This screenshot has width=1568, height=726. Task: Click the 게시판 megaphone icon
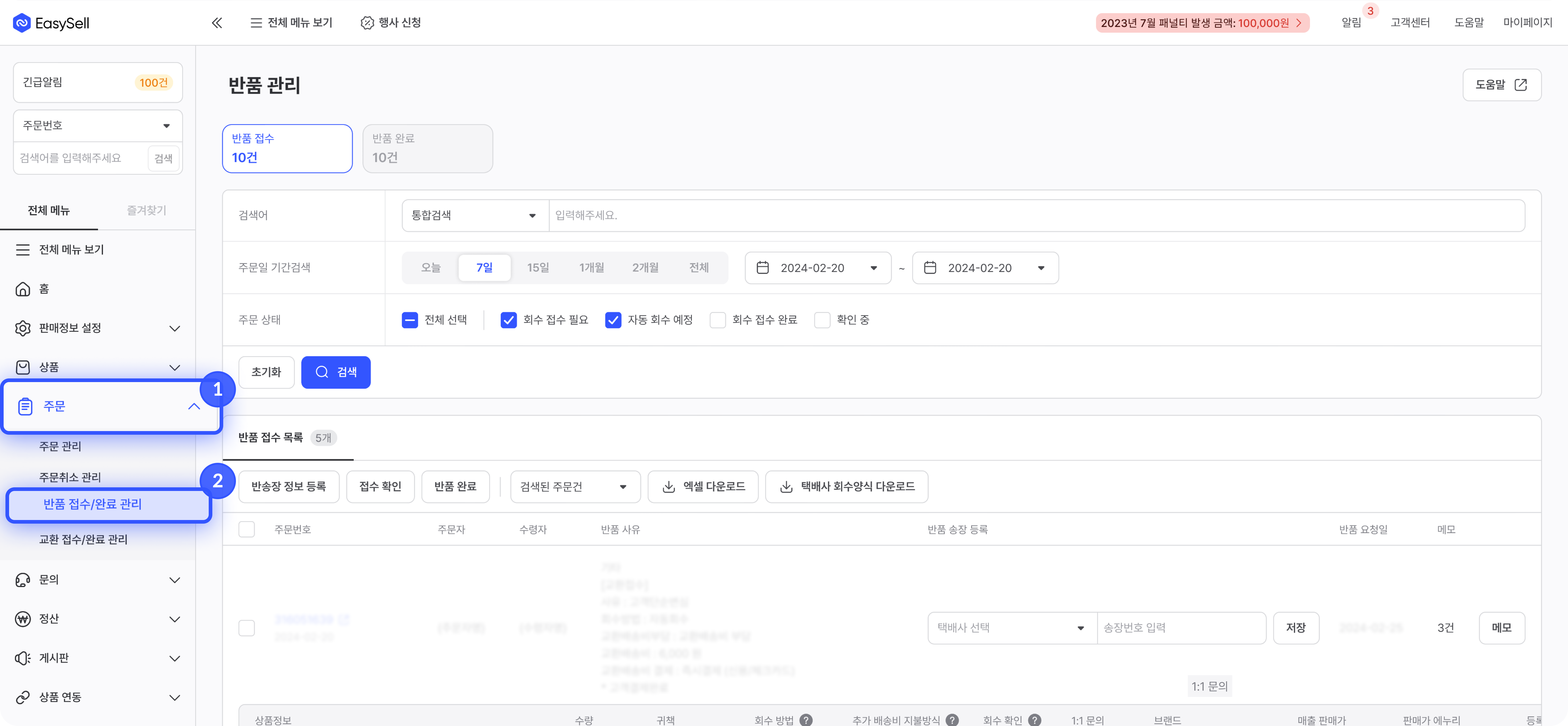(22, 658)
